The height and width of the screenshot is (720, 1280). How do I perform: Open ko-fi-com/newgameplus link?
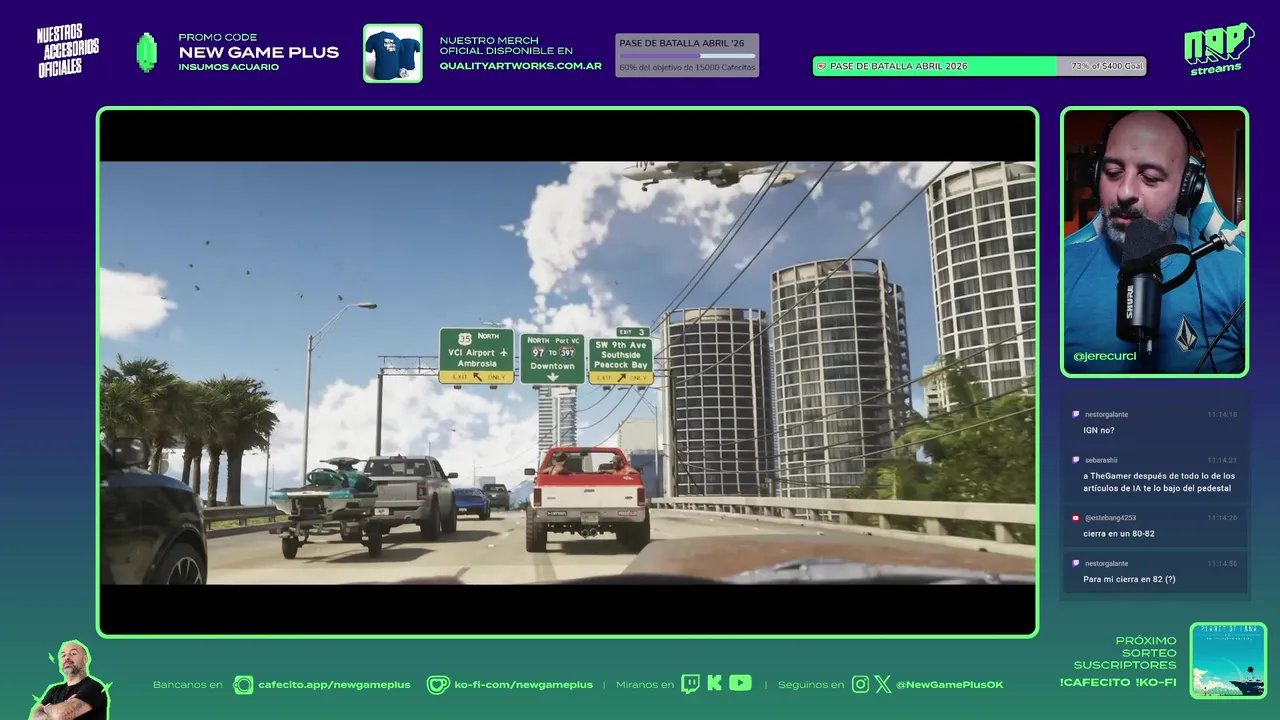[x=523, y=685]
